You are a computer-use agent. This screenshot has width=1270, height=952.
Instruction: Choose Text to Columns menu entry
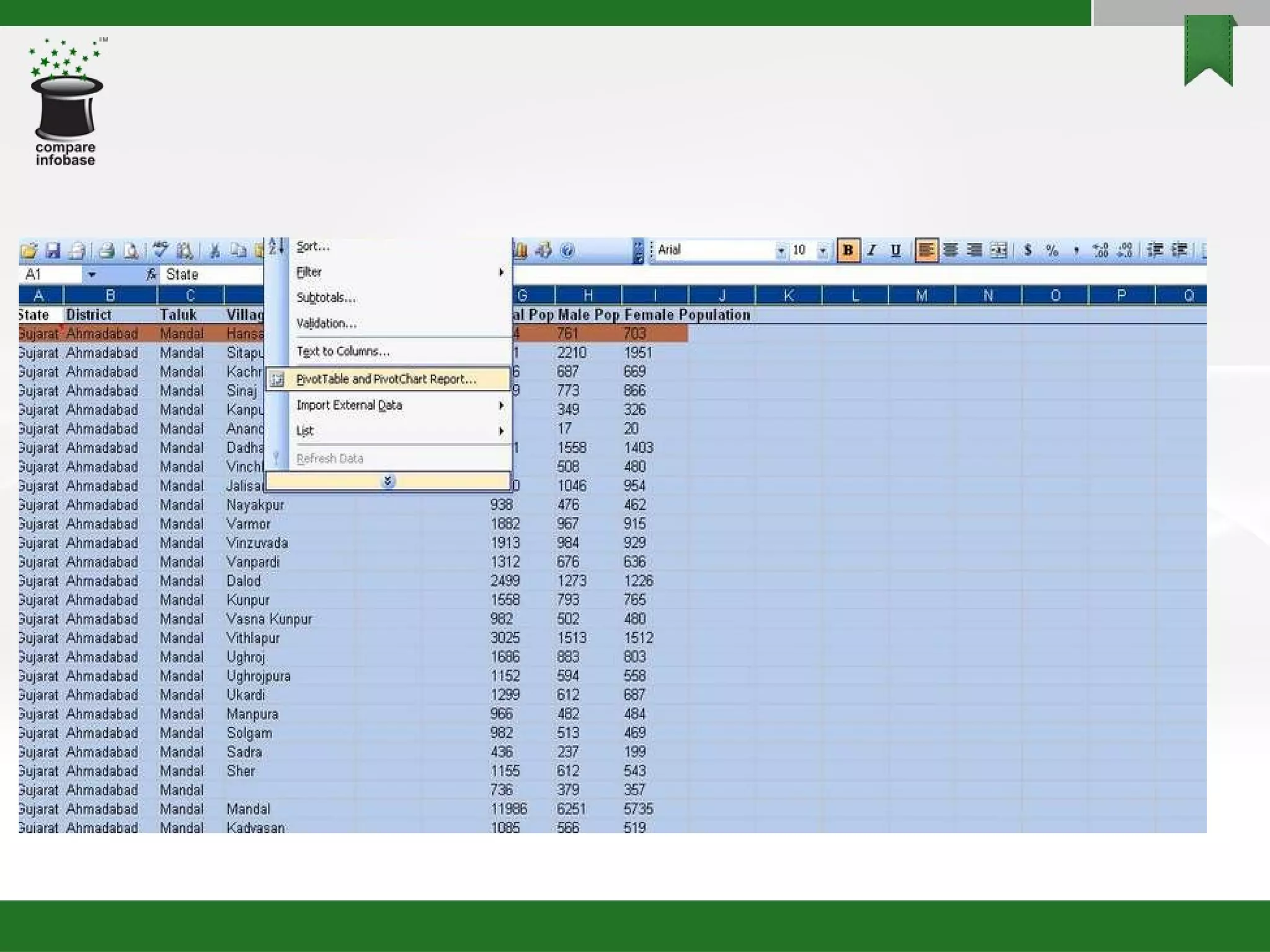tap(343, 351)
